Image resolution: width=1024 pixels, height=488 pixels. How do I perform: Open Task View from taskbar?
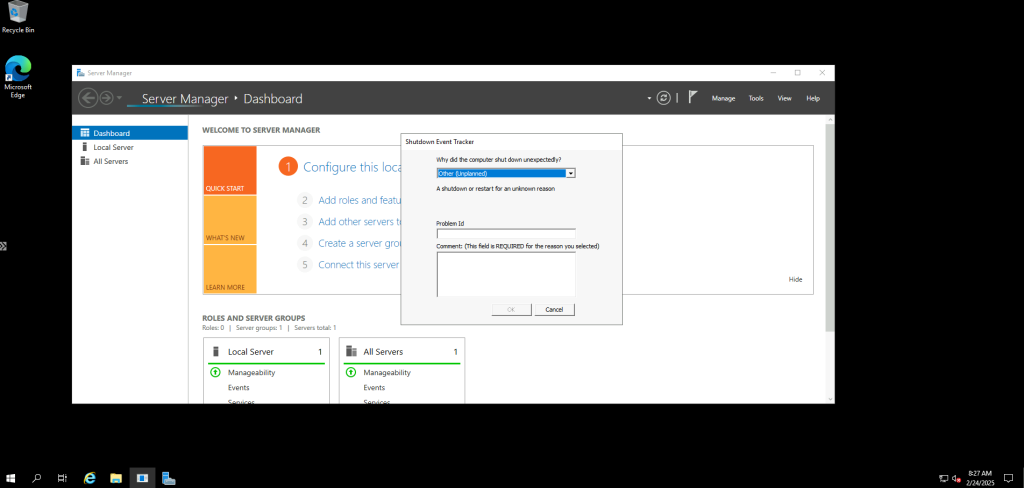click(62, 478)
